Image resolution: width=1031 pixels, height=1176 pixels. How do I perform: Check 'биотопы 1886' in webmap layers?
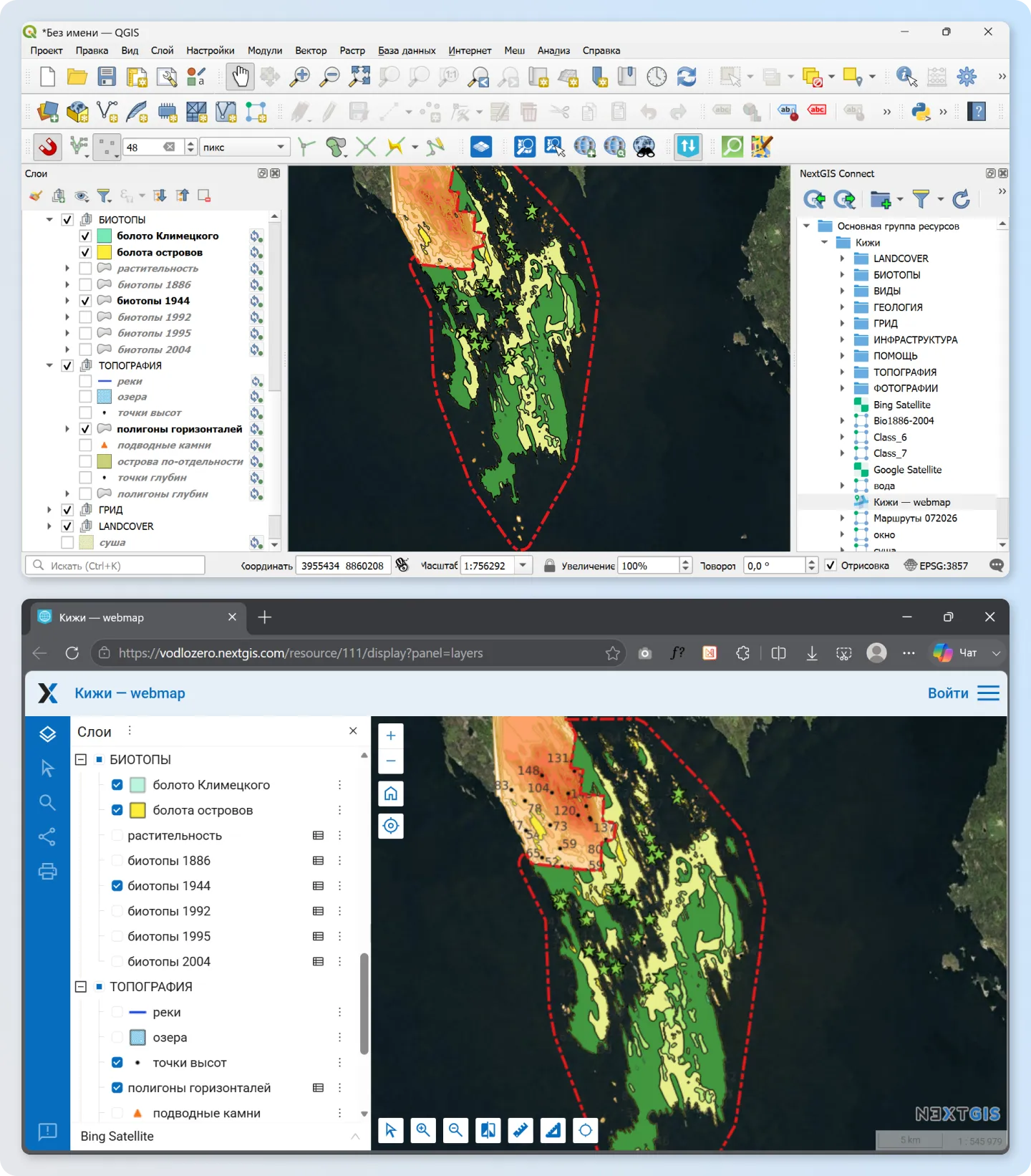tap(117, 860)
